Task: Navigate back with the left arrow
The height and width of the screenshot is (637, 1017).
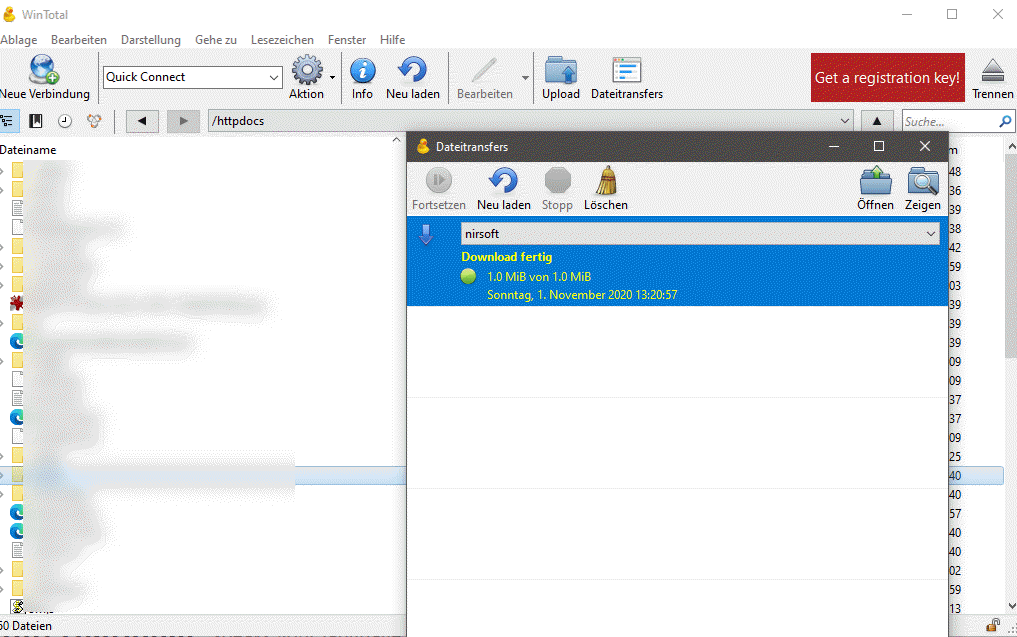Action: [x=142, y=121]
